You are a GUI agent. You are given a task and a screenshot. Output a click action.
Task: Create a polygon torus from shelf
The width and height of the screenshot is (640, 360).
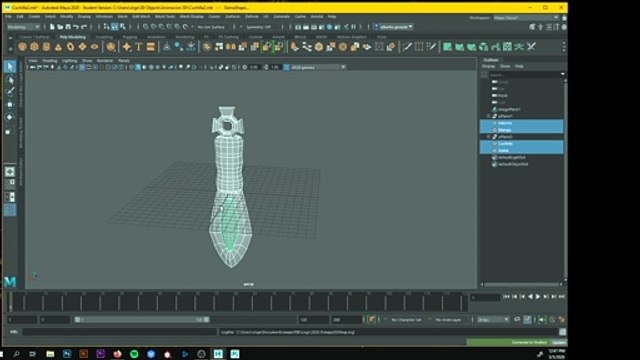click(x=71, y=47)
